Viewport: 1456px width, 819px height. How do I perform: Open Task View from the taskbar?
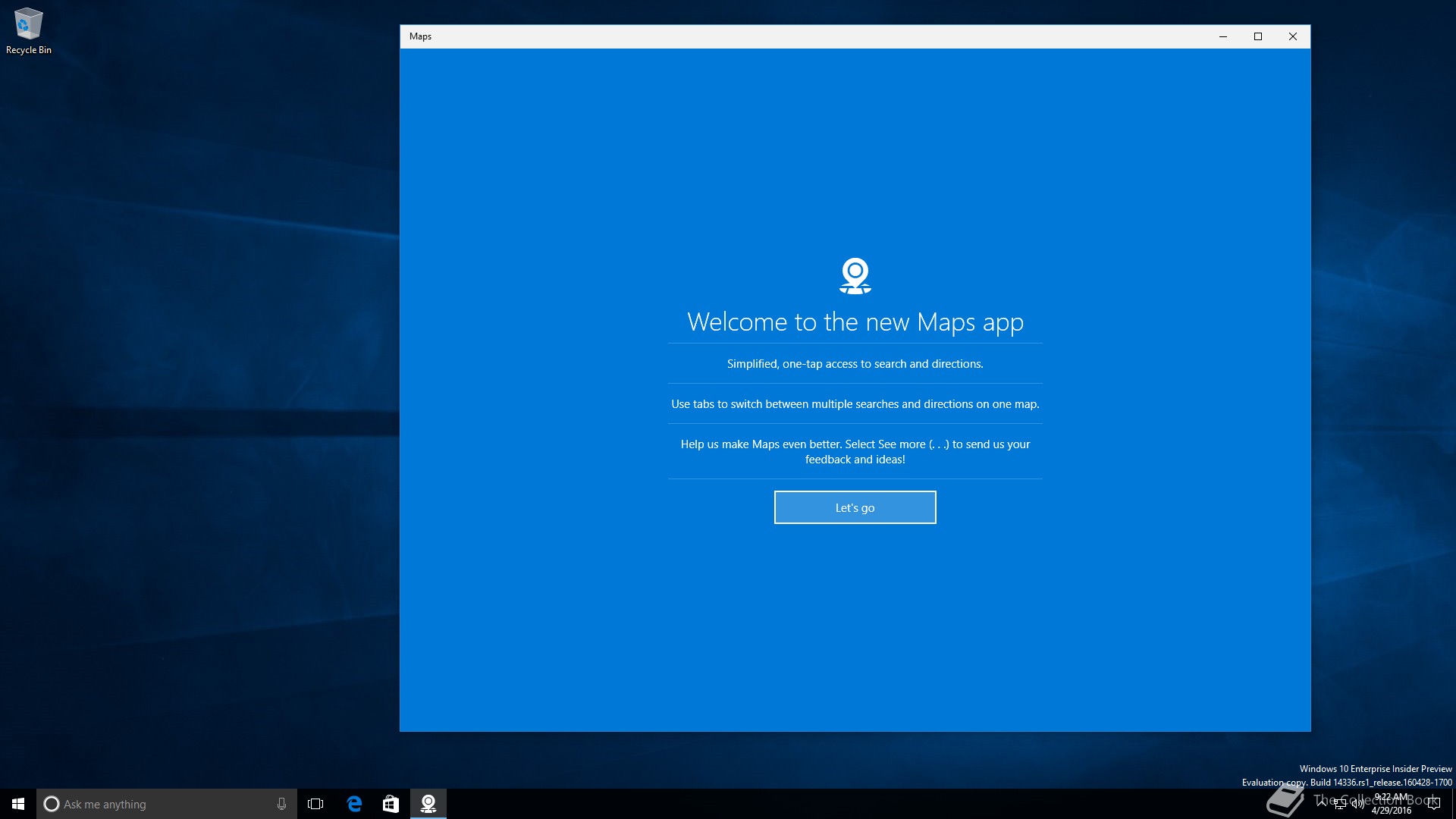[315, 804]
